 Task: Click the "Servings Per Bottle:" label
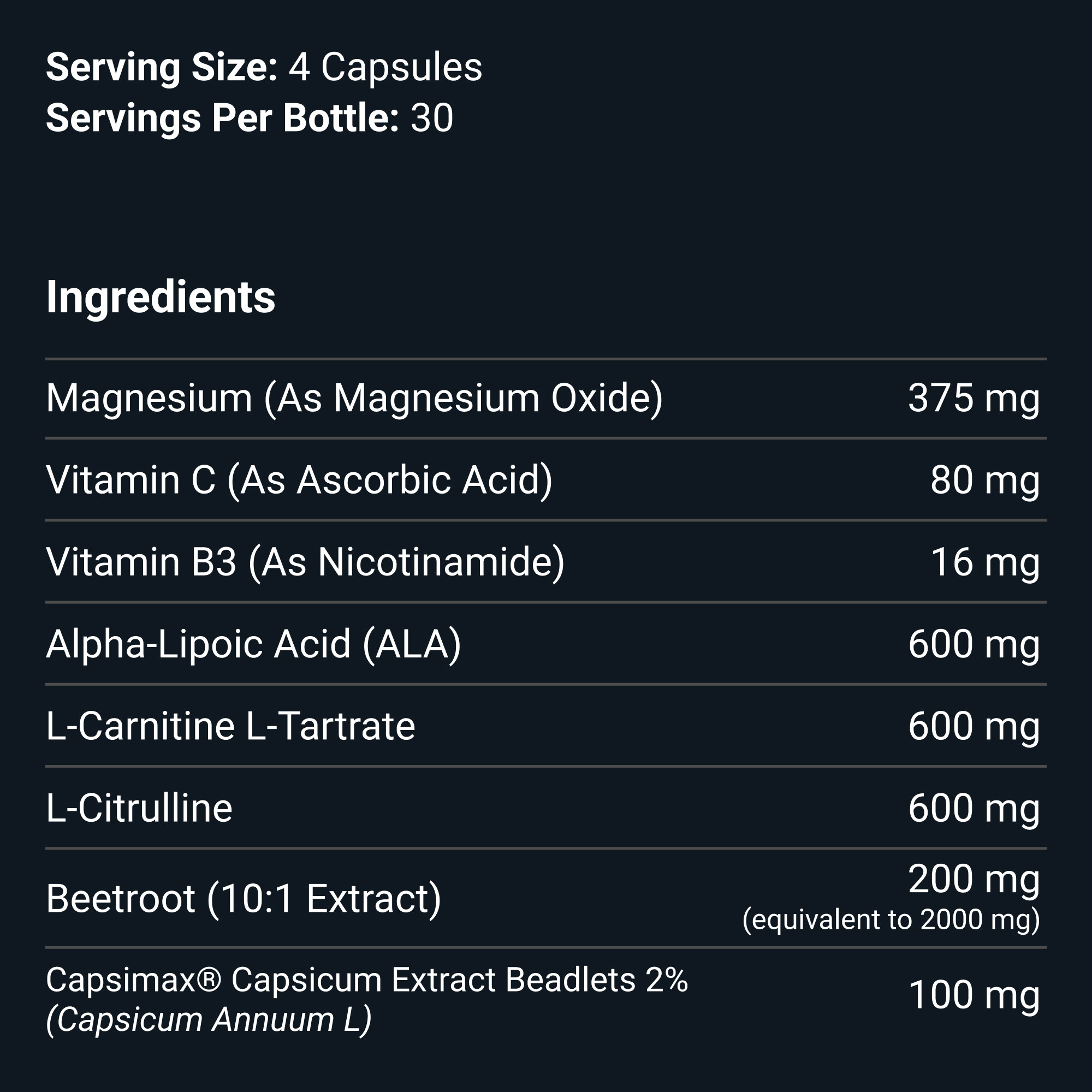222,118
